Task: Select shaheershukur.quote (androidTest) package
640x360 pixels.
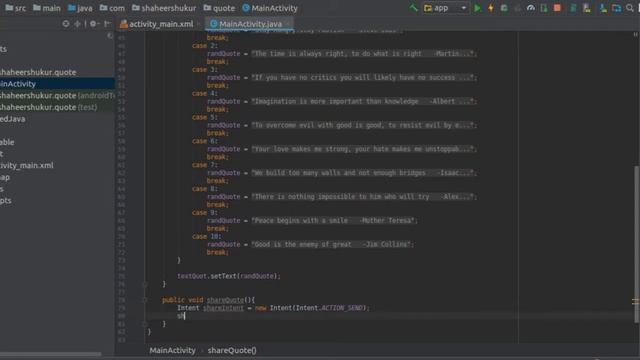Action: (x=57, y=95)
